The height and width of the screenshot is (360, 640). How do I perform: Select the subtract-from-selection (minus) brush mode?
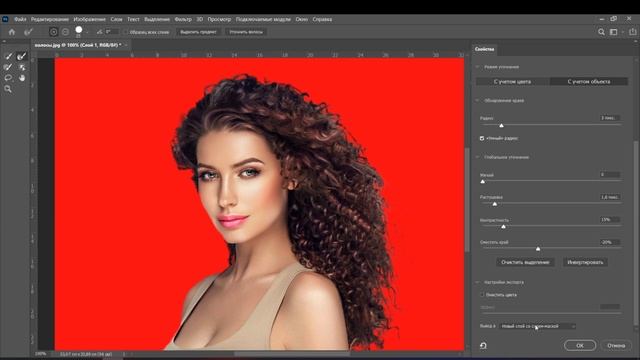coord(65,32)
